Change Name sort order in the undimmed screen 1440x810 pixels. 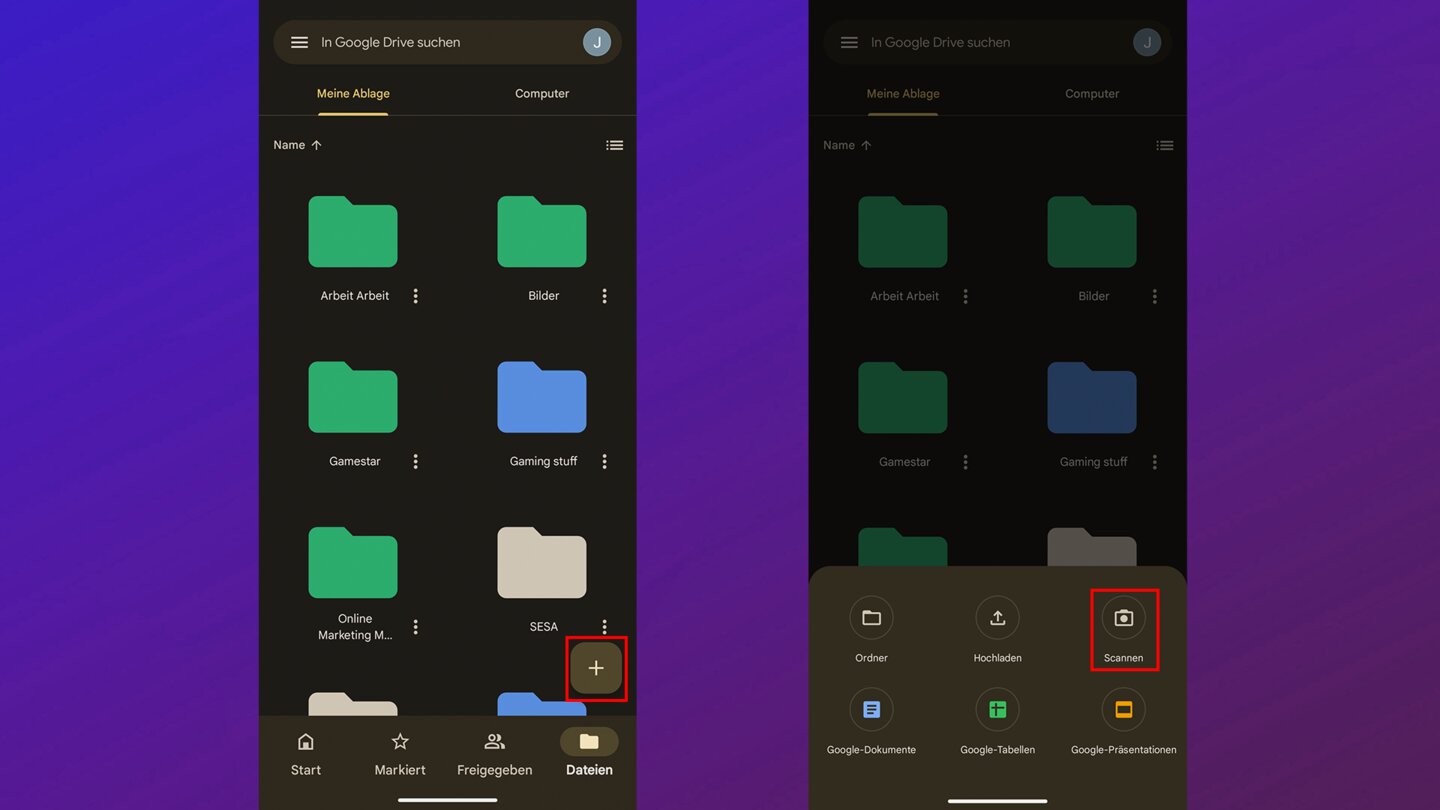click(297, 145)
